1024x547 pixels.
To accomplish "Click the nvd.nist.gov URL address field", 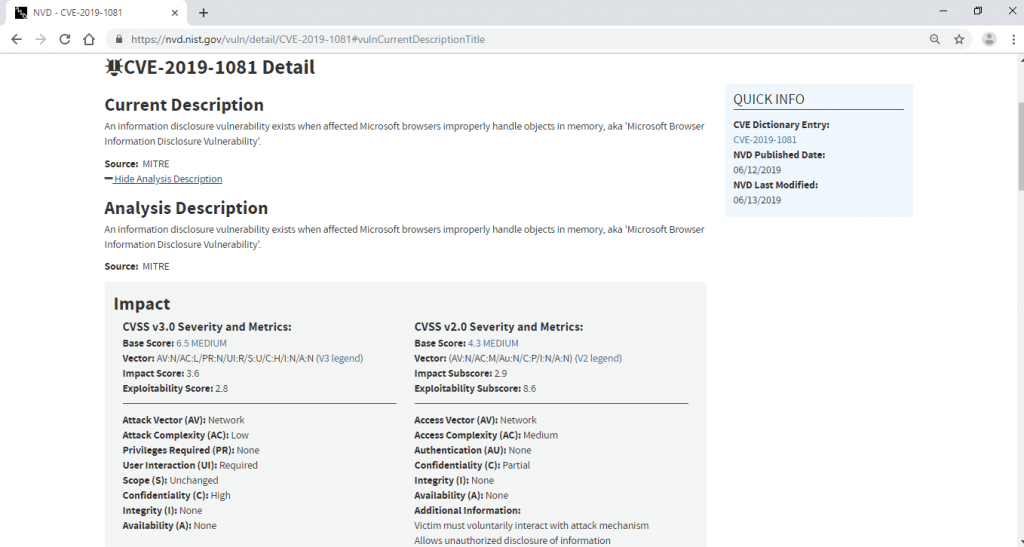I will [x=516, y=39].
